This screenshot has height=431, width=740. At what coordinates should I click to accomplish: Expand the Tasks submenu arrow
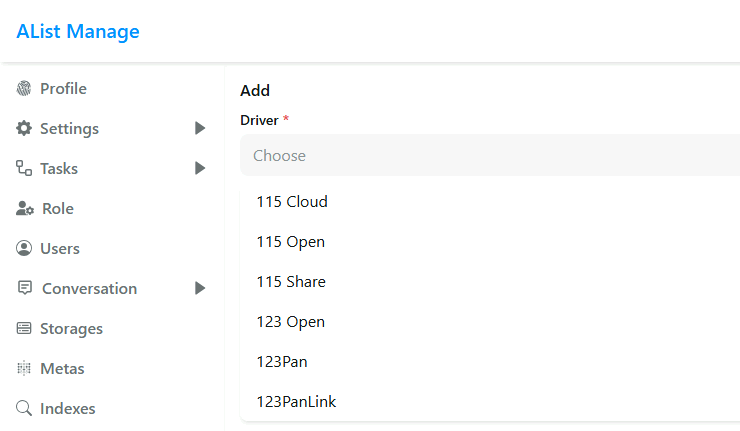[200, 169]
